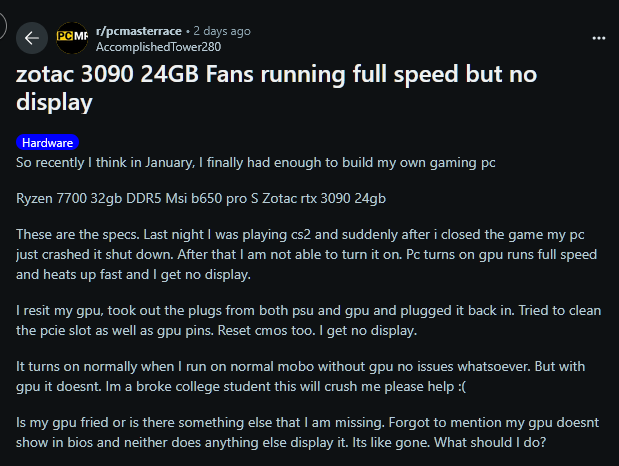The width and height of the screenshot is (619, 466).
Task: Visit the r/pcmasterrace community link
Action: tap(139, 31)
